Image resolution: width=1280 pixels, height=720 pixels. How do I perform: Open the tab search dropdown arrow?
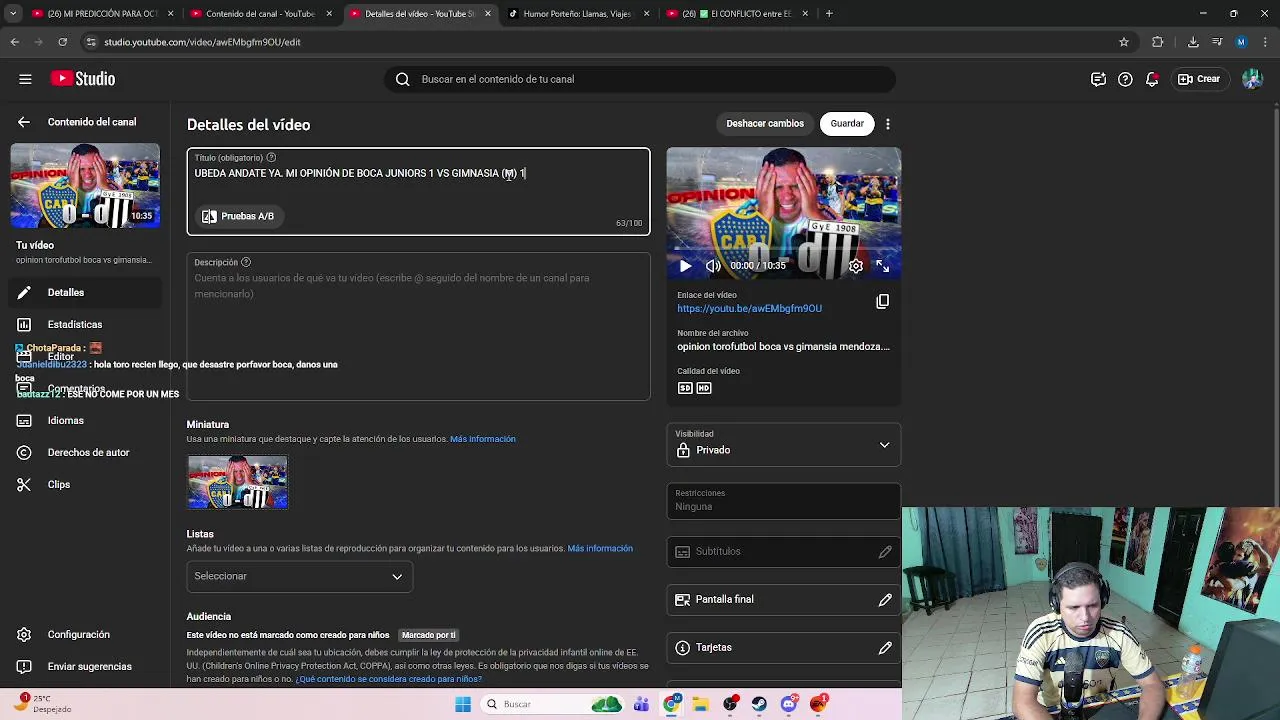pos(12,14)
